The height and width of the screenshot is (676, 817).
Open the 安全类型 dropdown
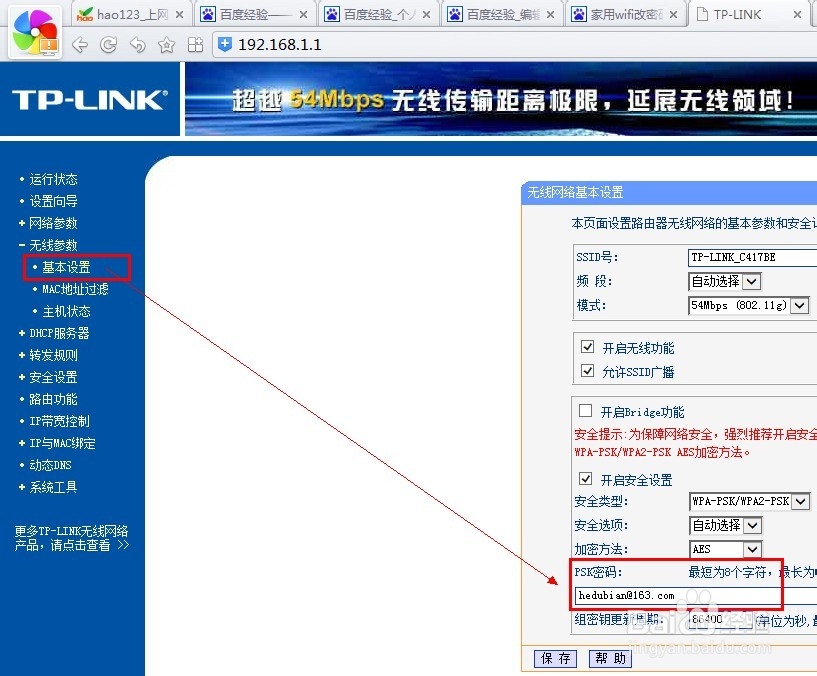pos(749,501)
